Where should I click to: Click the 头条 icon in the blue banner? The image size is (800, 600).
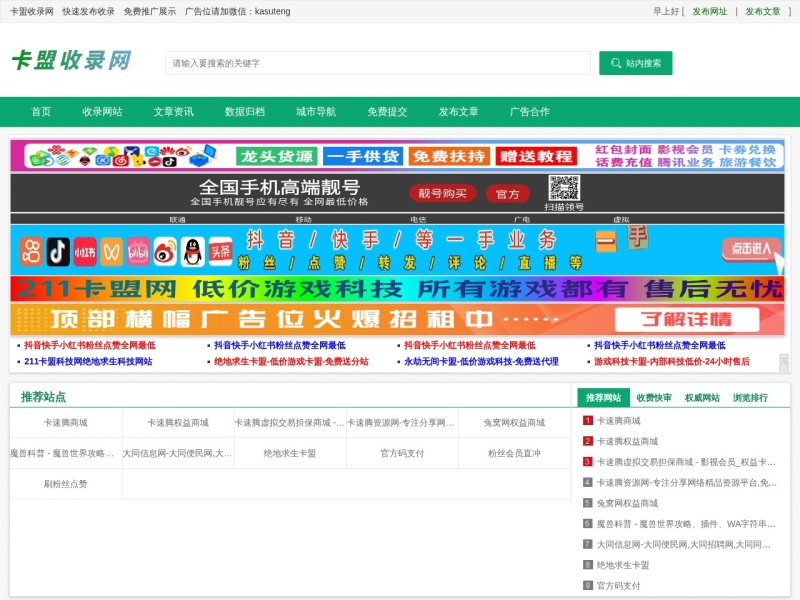pyautogui.click(x=220, y=252)
